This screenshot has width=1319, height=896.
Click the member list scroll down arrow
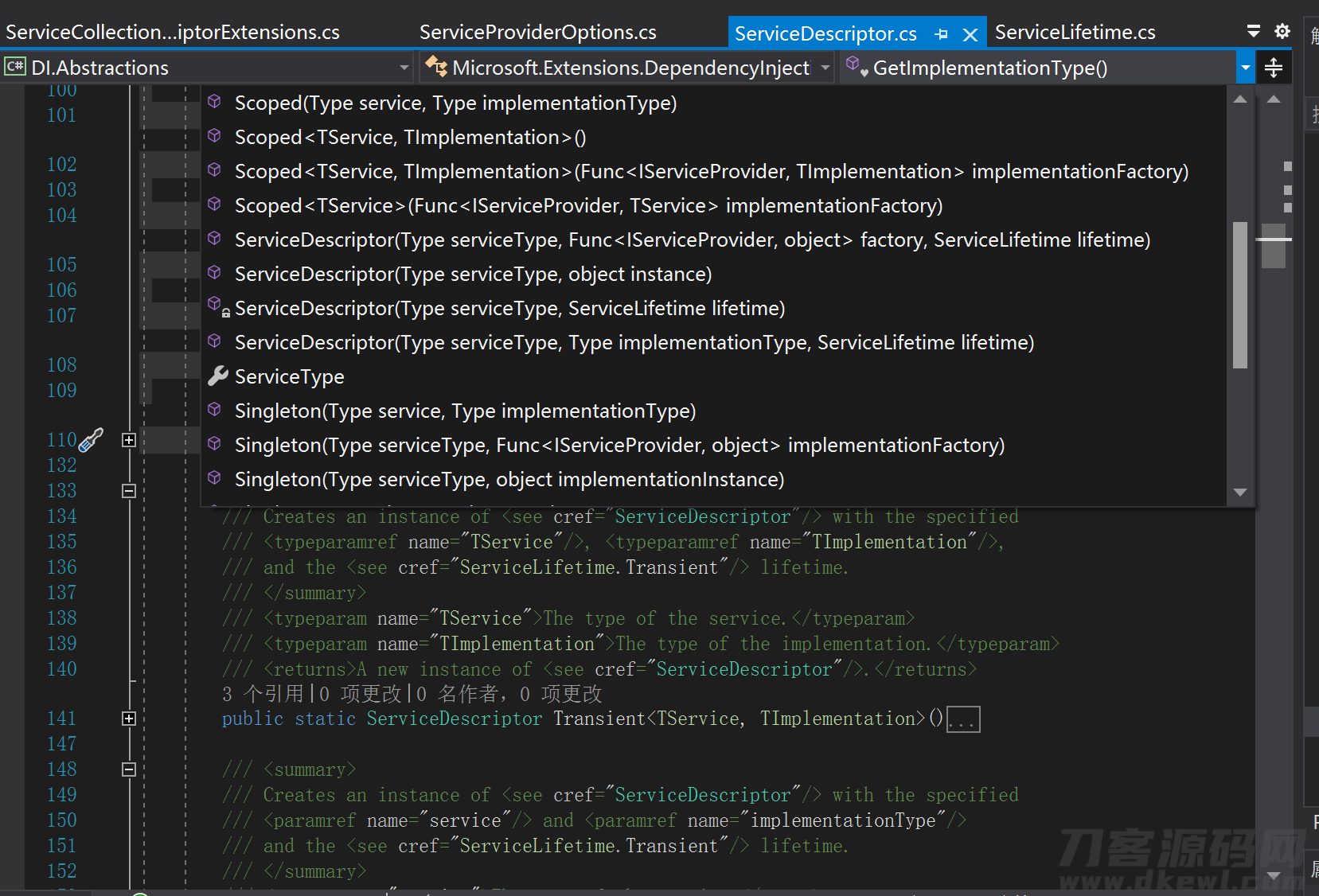(x=1239, y=493)
